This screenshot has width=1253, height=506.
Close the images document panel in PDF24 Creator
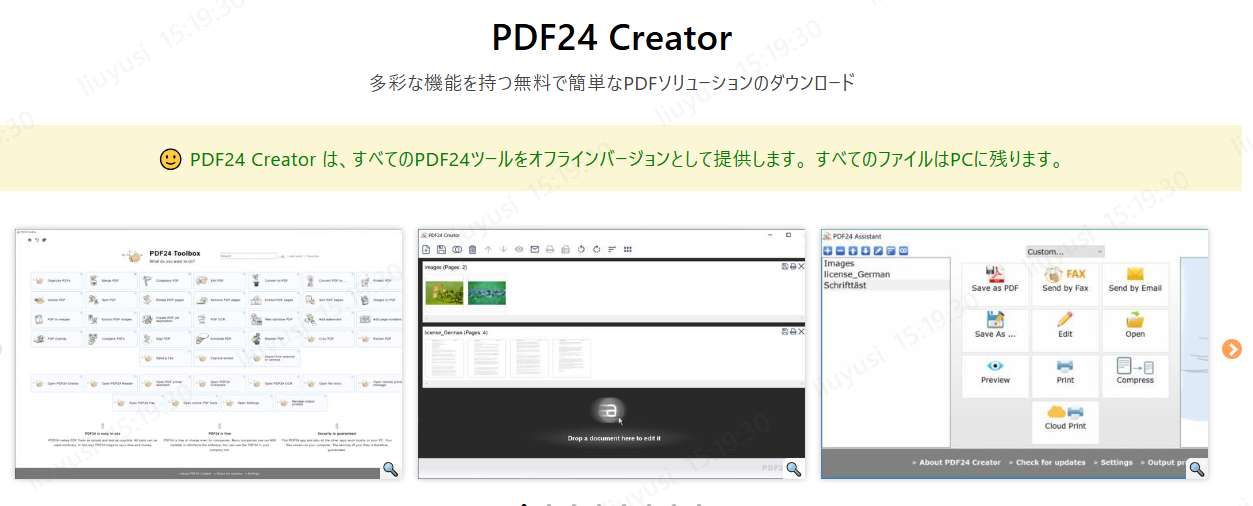(x=801, y=266)
